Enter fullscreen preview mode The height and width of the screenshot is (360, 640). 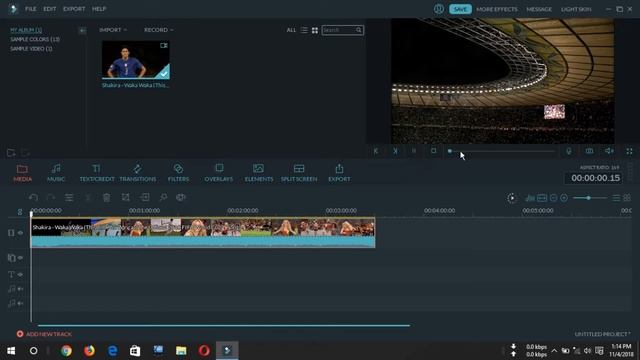point(629,151)
